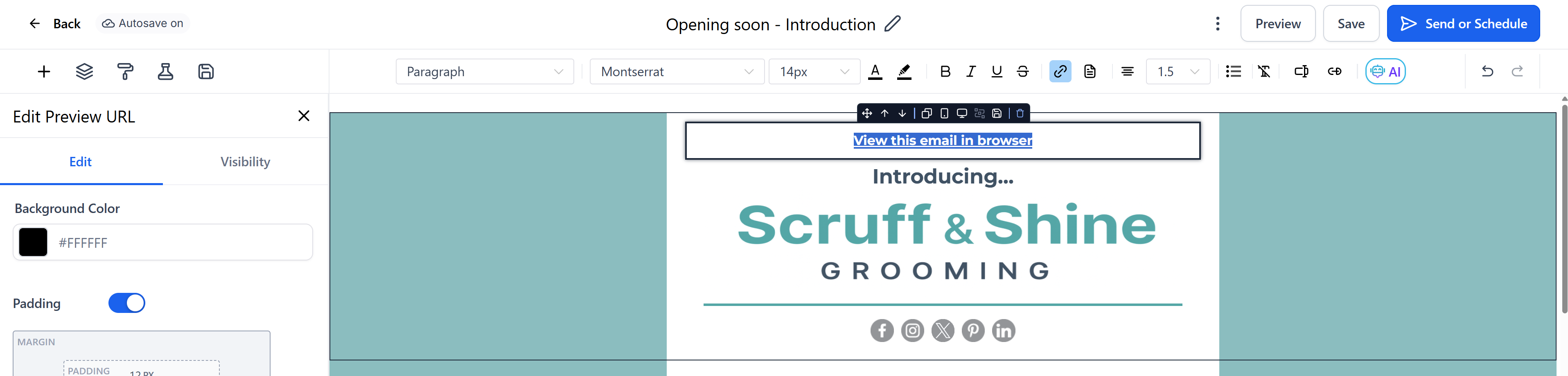This screenshot has width=1568, height=376.
Task: Click the duplicate block icon in the floating toolbar
Action: click(927, 113)
